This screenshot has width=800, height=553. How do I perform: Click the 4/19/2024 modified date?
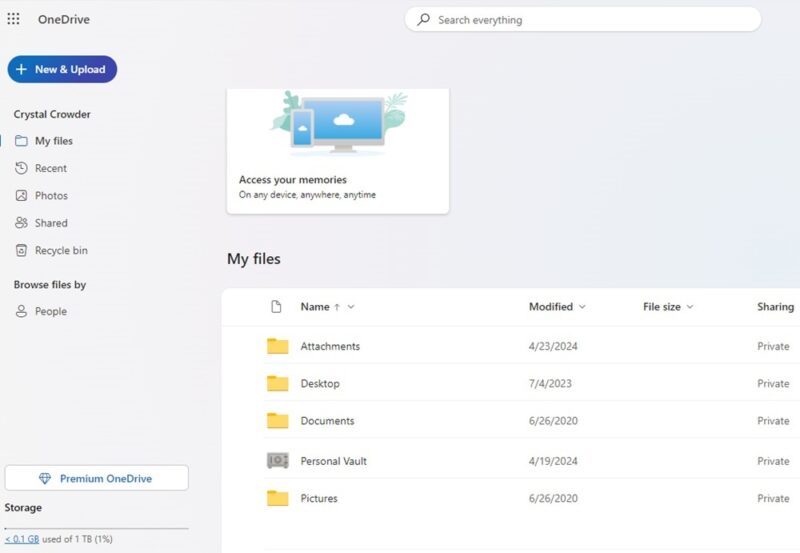[553, 461]
